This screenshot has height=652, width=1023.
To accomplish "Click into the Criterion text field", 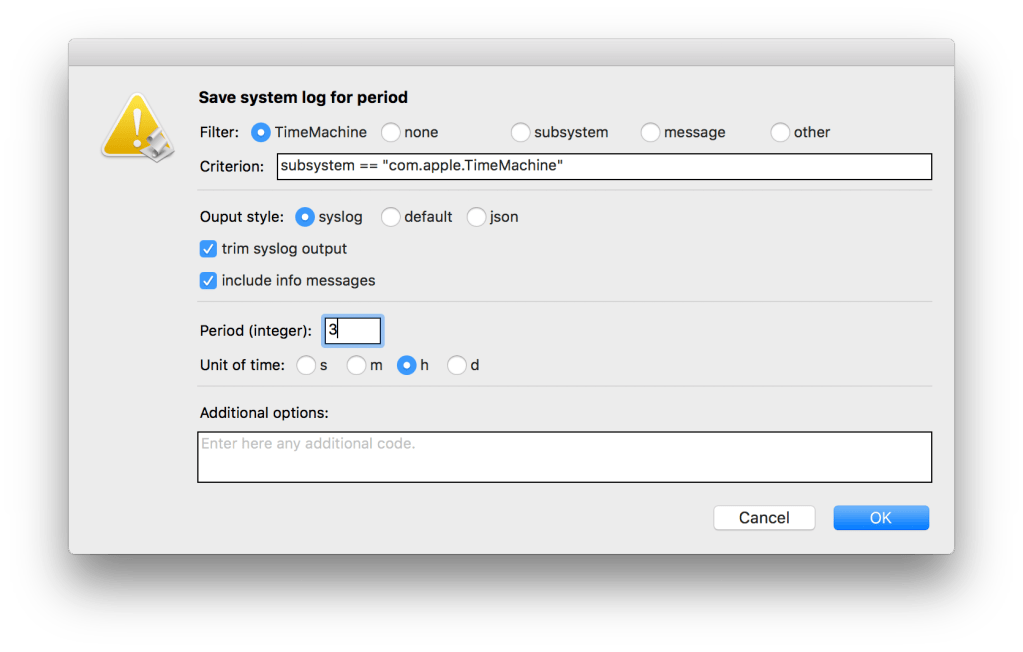I will tap(604, 166).
